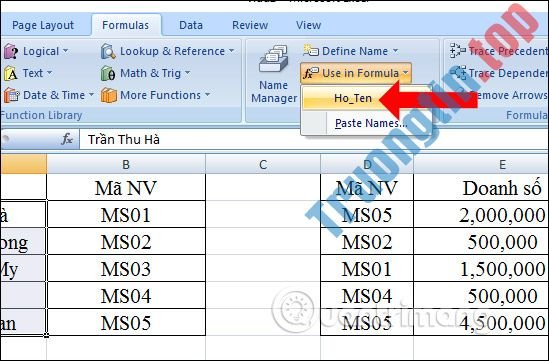
Task: Click the Use in Formula label
Action: (x=361, y=73)
